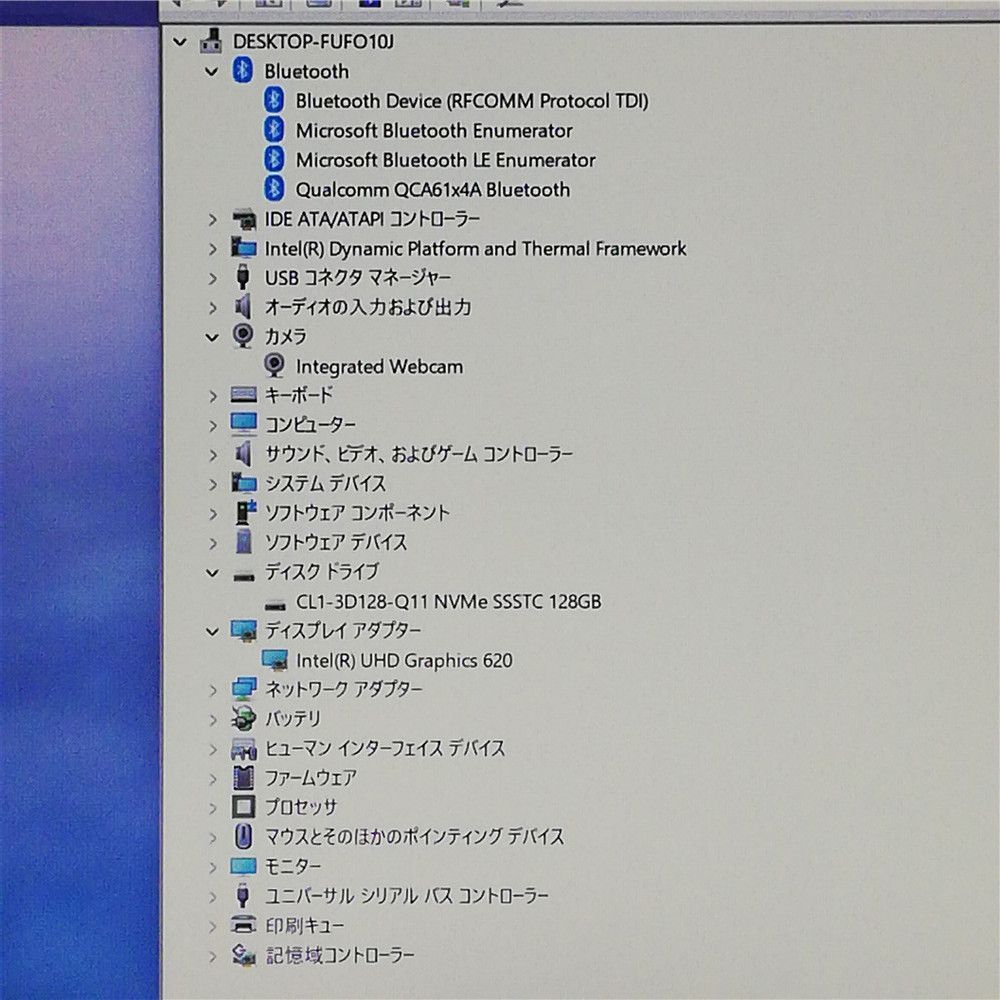Expand オーディオの入力および出力 category
The width and height of the screenshot is (1000, 1000).
(x=213, y=308)
